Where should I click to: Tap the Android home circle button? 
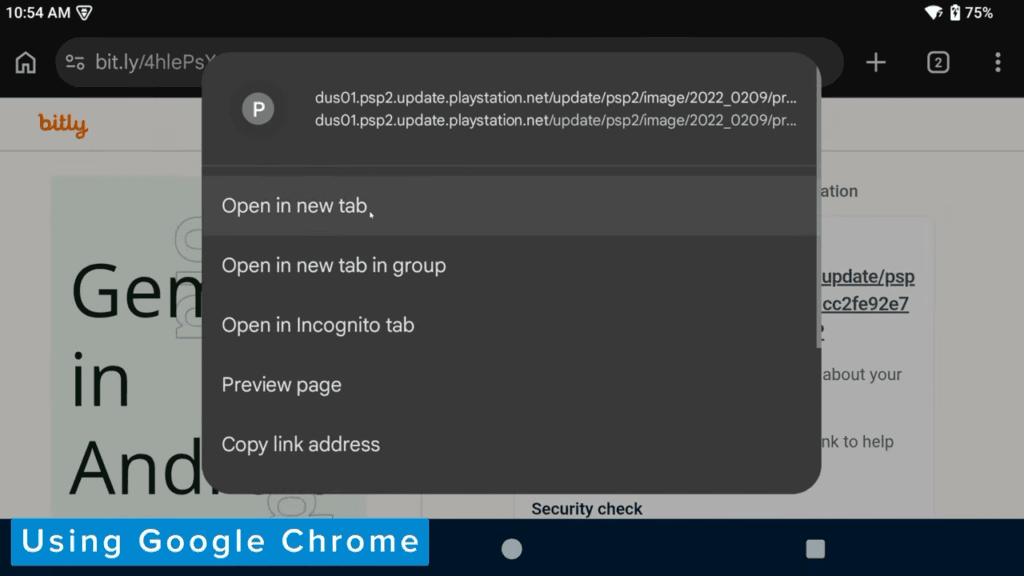point(511,549)
